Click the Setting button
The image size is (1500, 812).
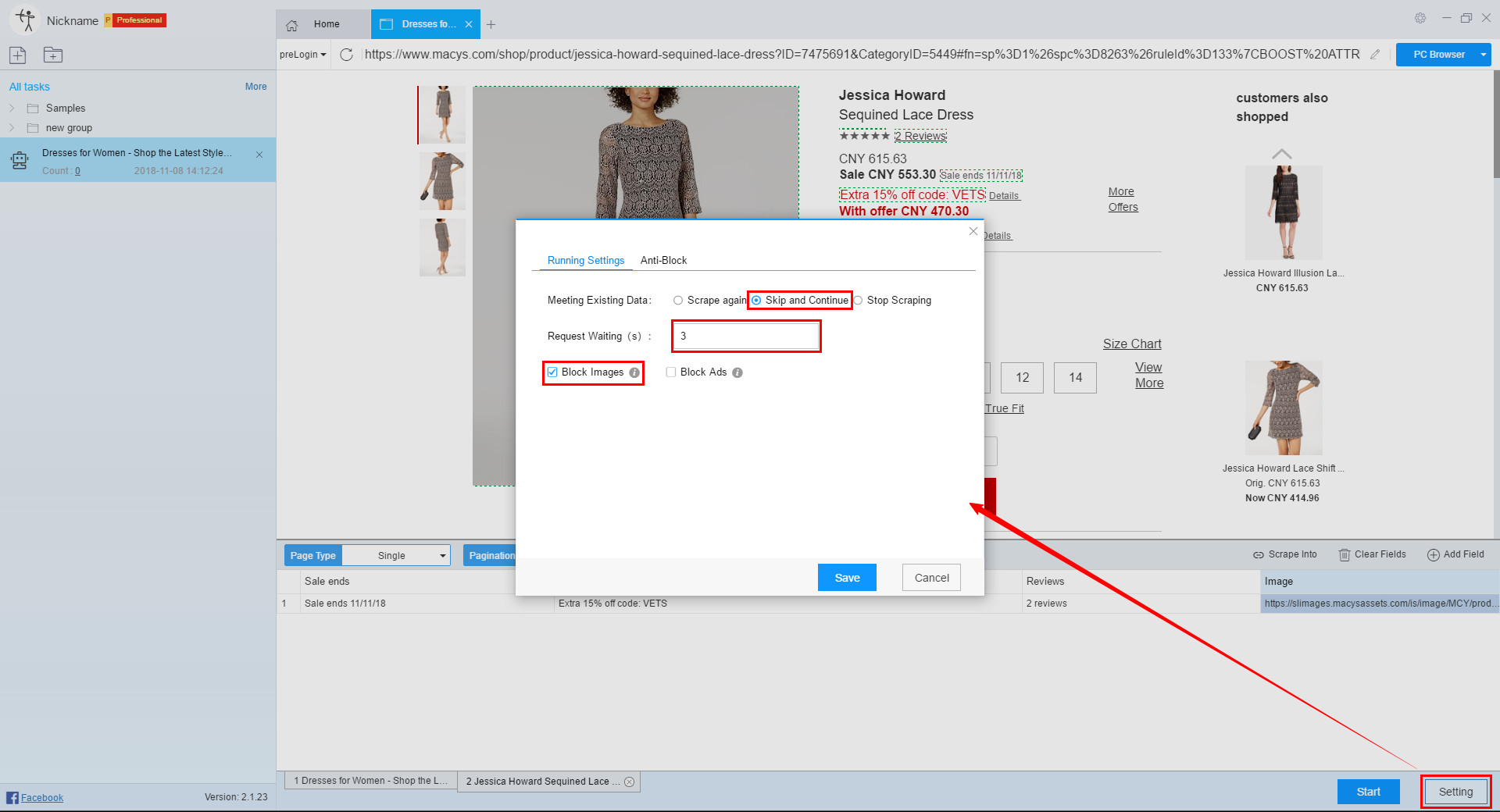pos(1455,792)
